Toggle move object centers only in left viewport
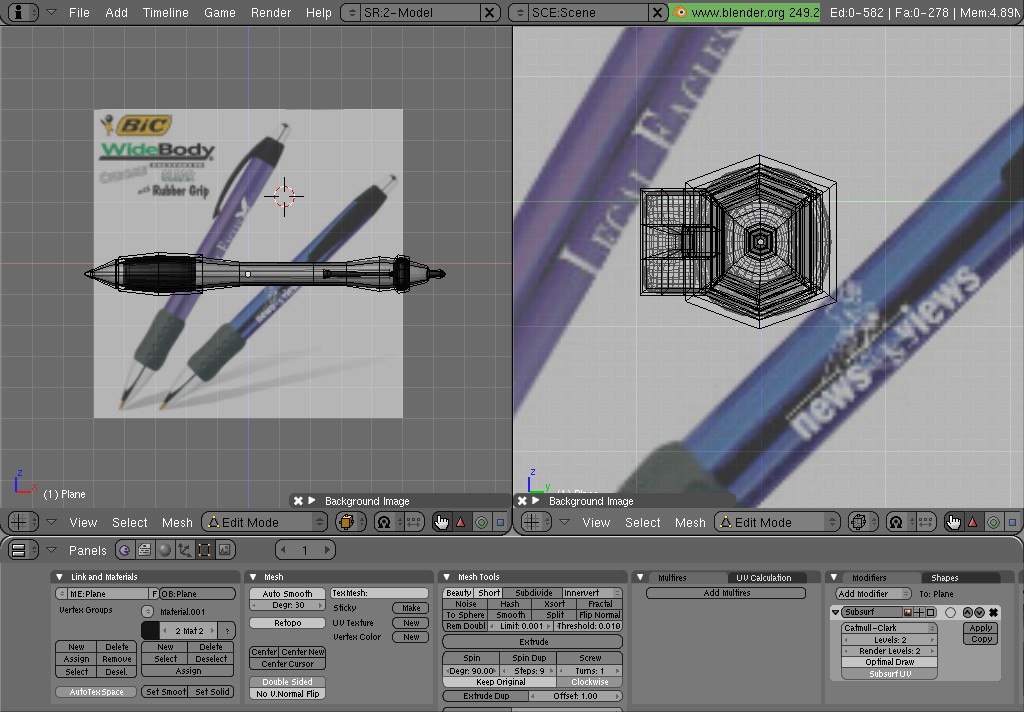The height and width of the screenshot is (712, 1024). [x=413, y=522]
